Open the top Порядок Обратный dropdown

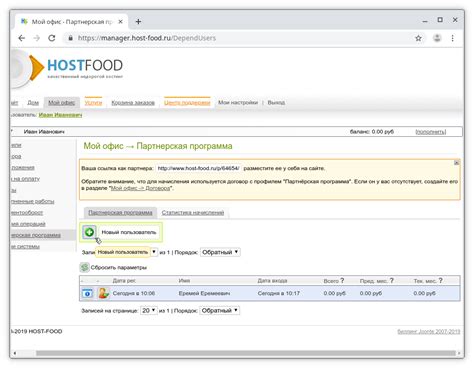click(220, 252)
